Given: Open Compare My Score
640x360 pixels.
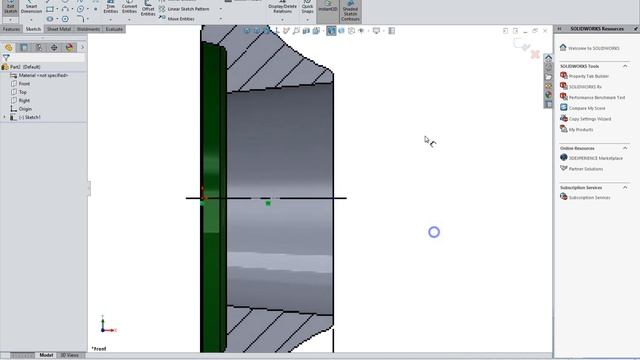Looking at the screenshot, I should [583, 108].
